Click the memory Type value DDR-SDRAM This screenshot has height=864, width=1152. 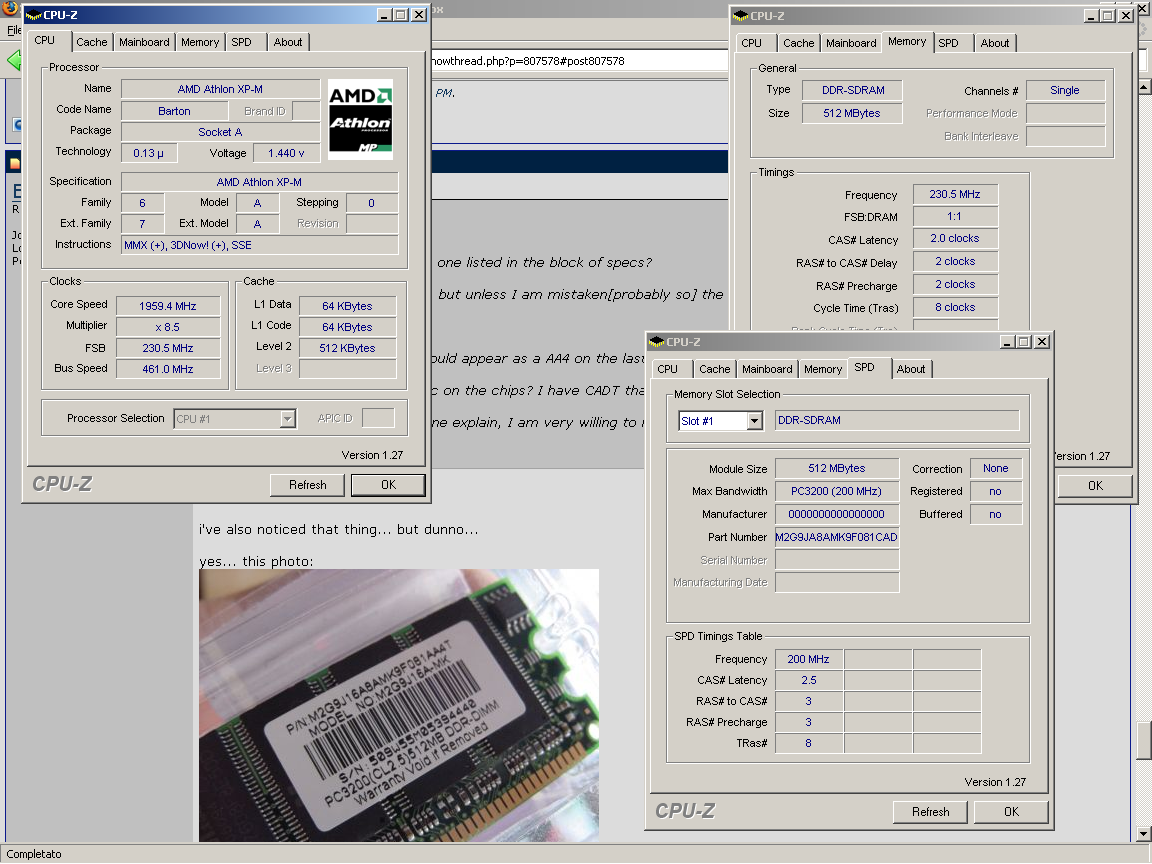point(852,90)
